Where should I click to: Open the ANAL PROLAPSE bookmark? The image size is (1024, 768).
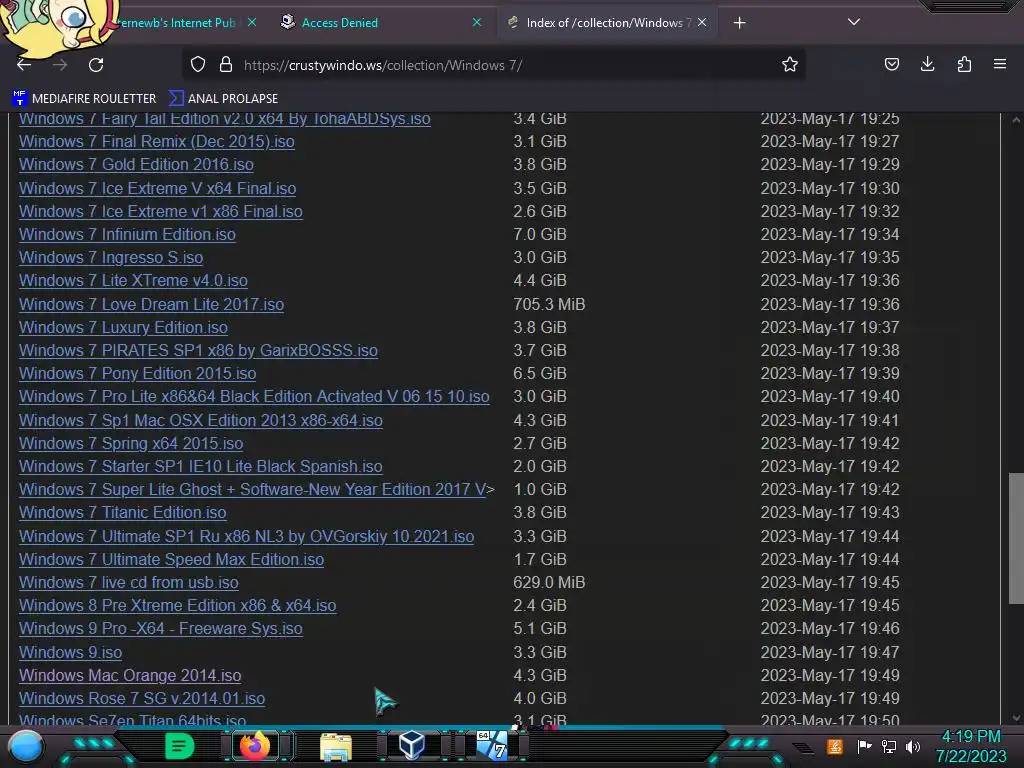223,99
